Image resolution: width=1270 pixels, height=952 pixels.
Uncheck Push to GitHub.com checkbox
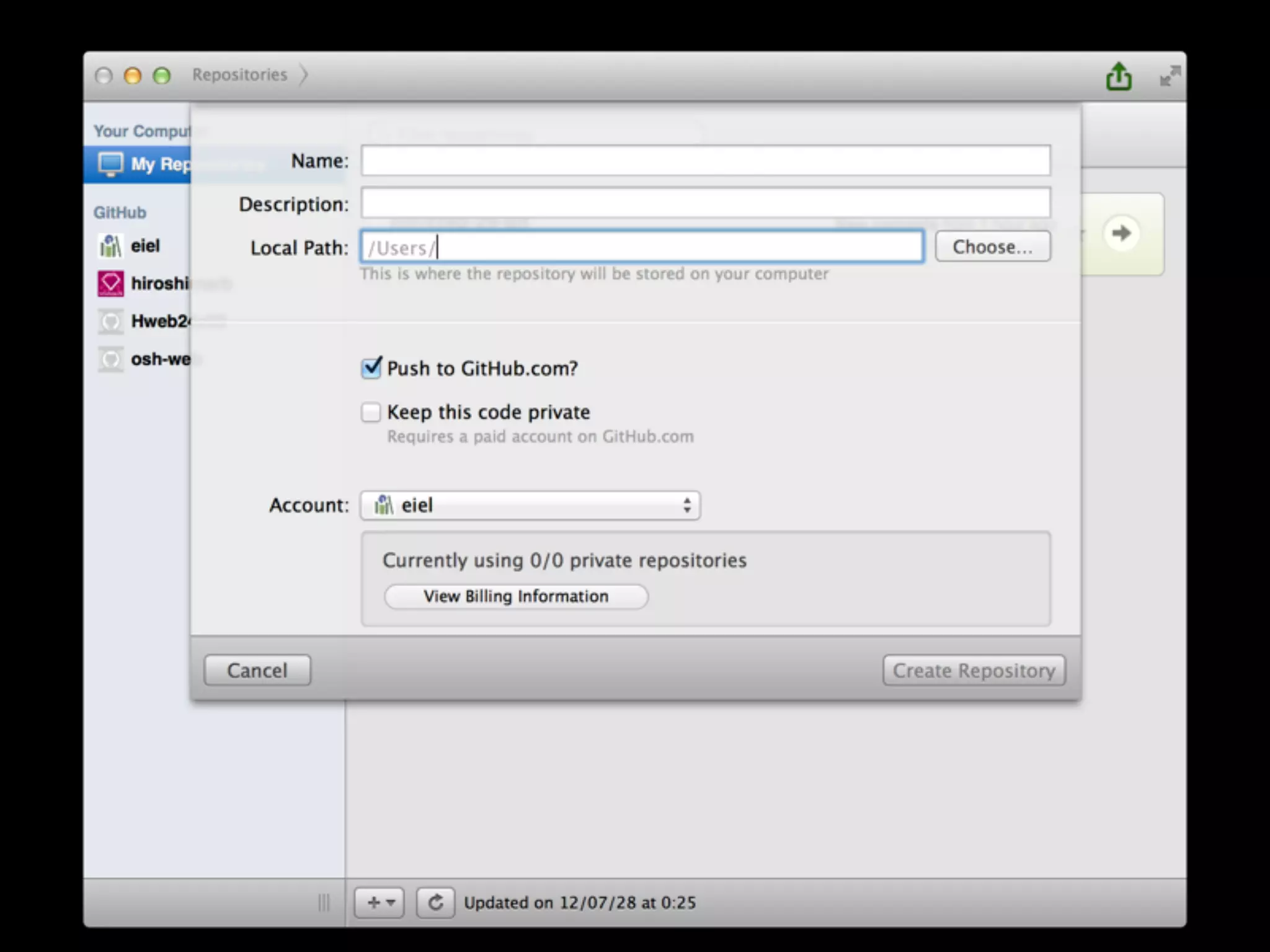371,368
